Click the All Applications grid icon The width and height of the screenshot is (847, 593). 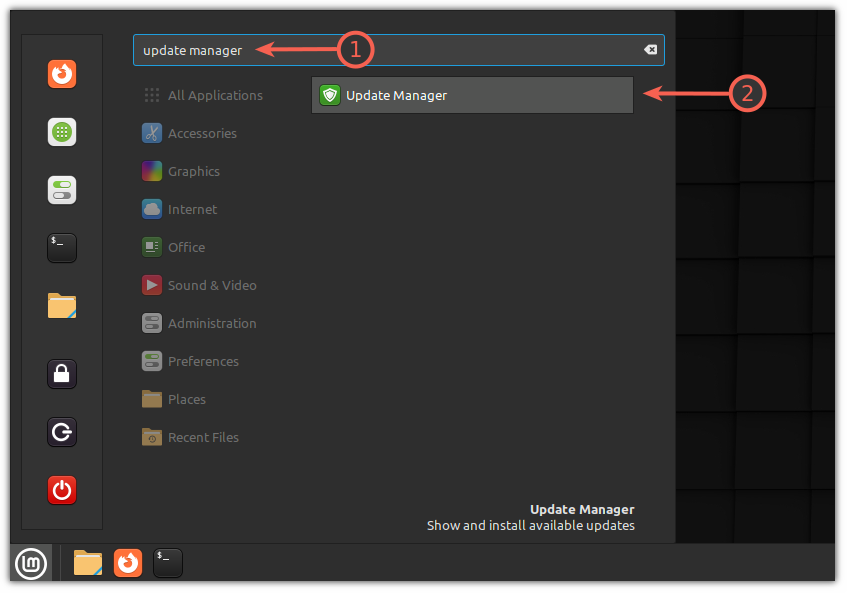pyautogui.click(x=152, y=96)
